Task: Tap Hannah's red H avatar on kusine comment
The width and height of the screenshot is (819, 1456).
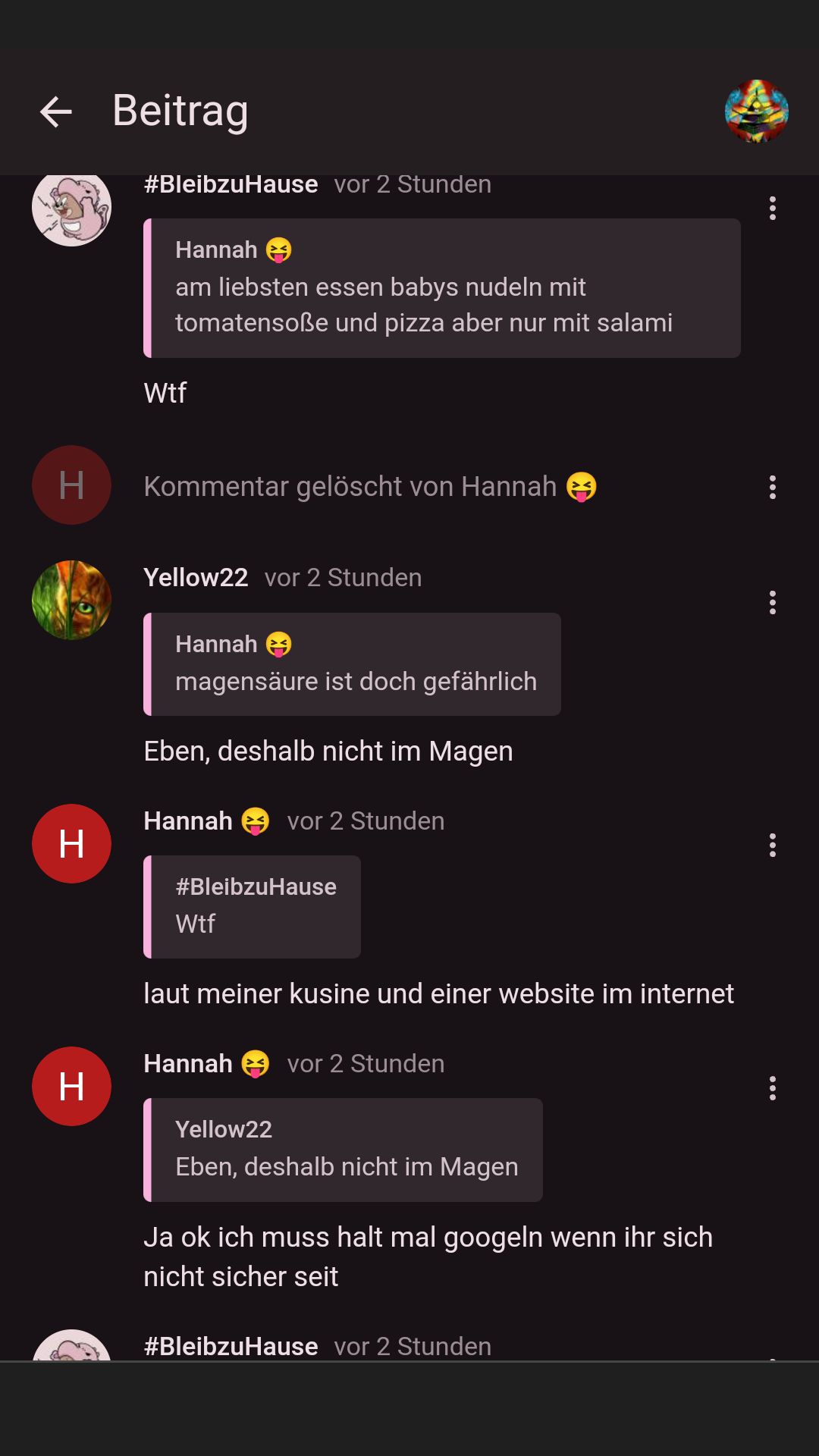Action: point(71,843)
